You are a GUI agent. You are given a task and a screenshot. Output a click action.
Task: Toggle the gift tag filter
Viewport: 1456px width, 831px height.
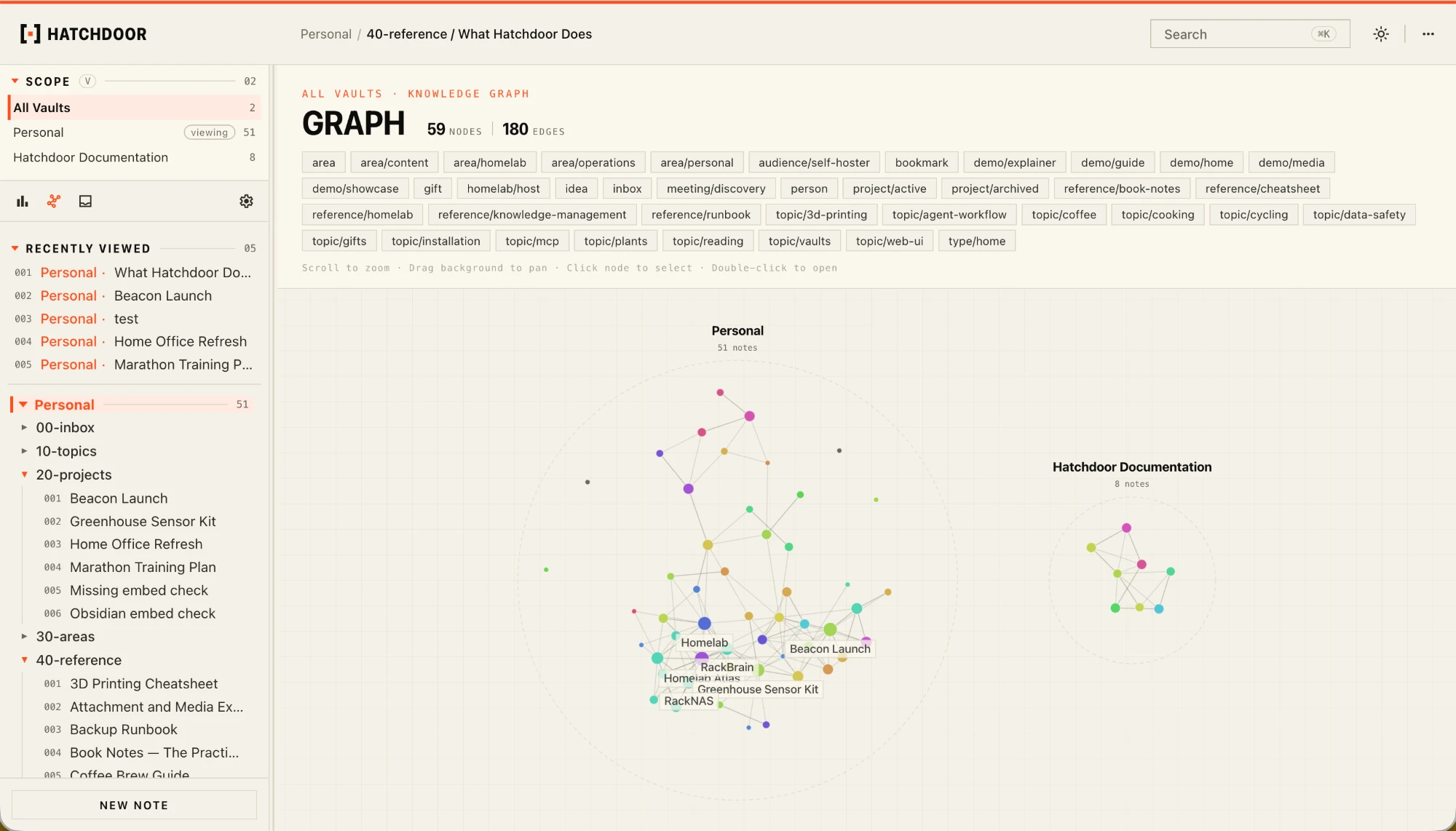click(432, 189)
